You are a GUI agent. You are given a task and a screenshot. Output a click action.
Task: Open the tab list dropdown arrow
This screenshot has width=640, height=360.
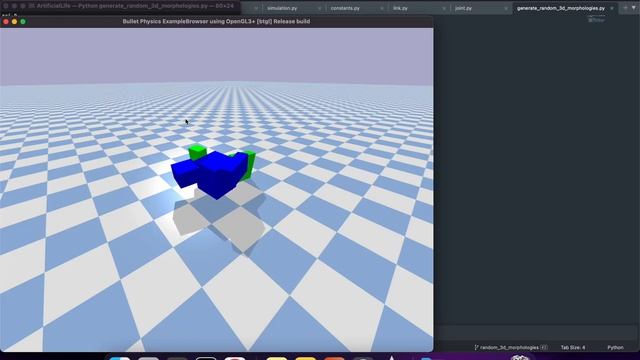634,8
